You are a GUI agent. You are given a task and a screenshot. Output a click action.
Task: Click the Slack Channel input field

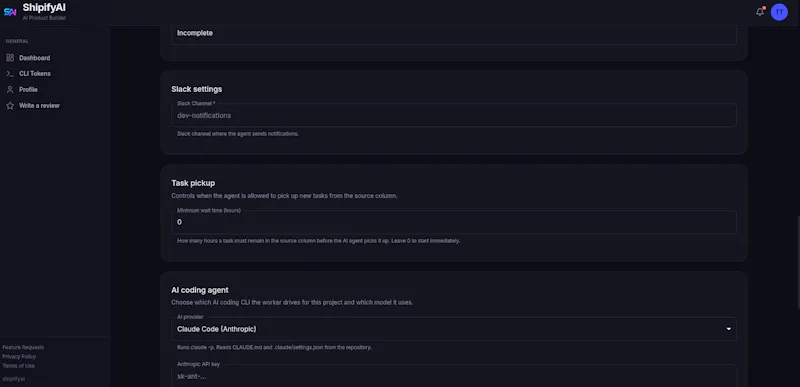pos(454,115)
